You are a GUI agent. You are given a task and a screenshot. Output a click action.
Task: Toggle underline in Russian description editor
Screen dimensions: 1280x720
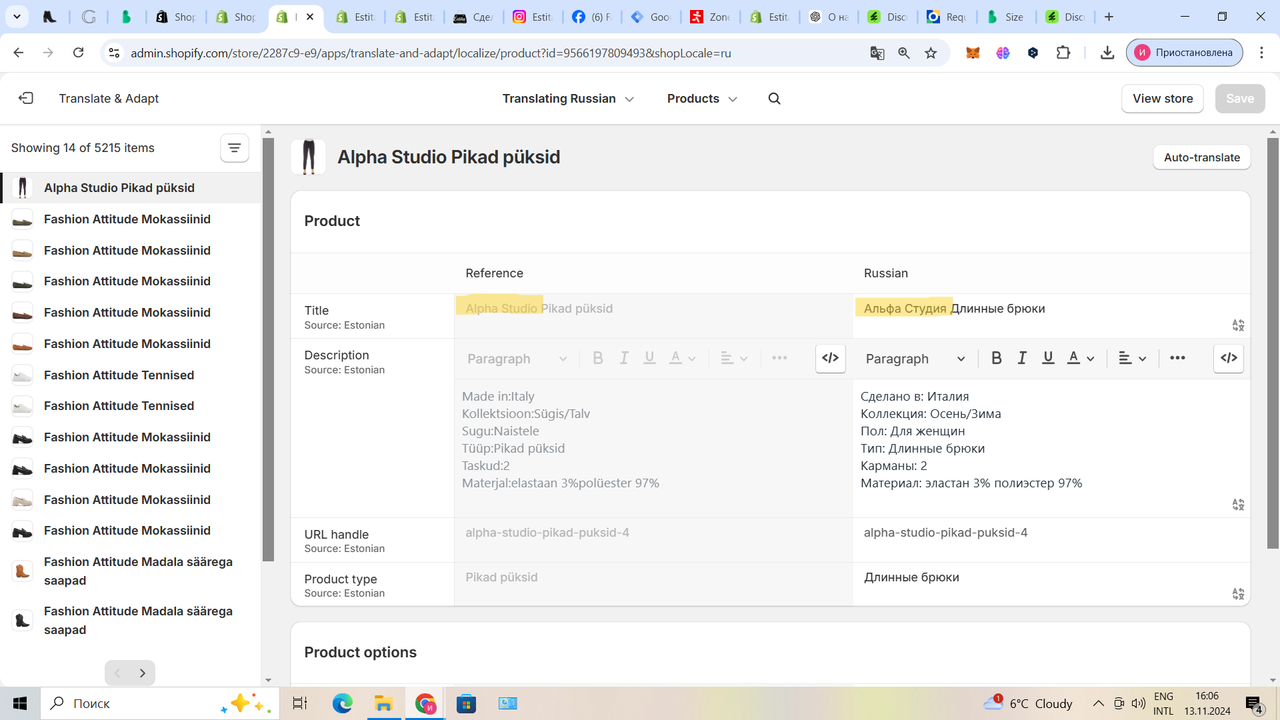pos(1048,358)
